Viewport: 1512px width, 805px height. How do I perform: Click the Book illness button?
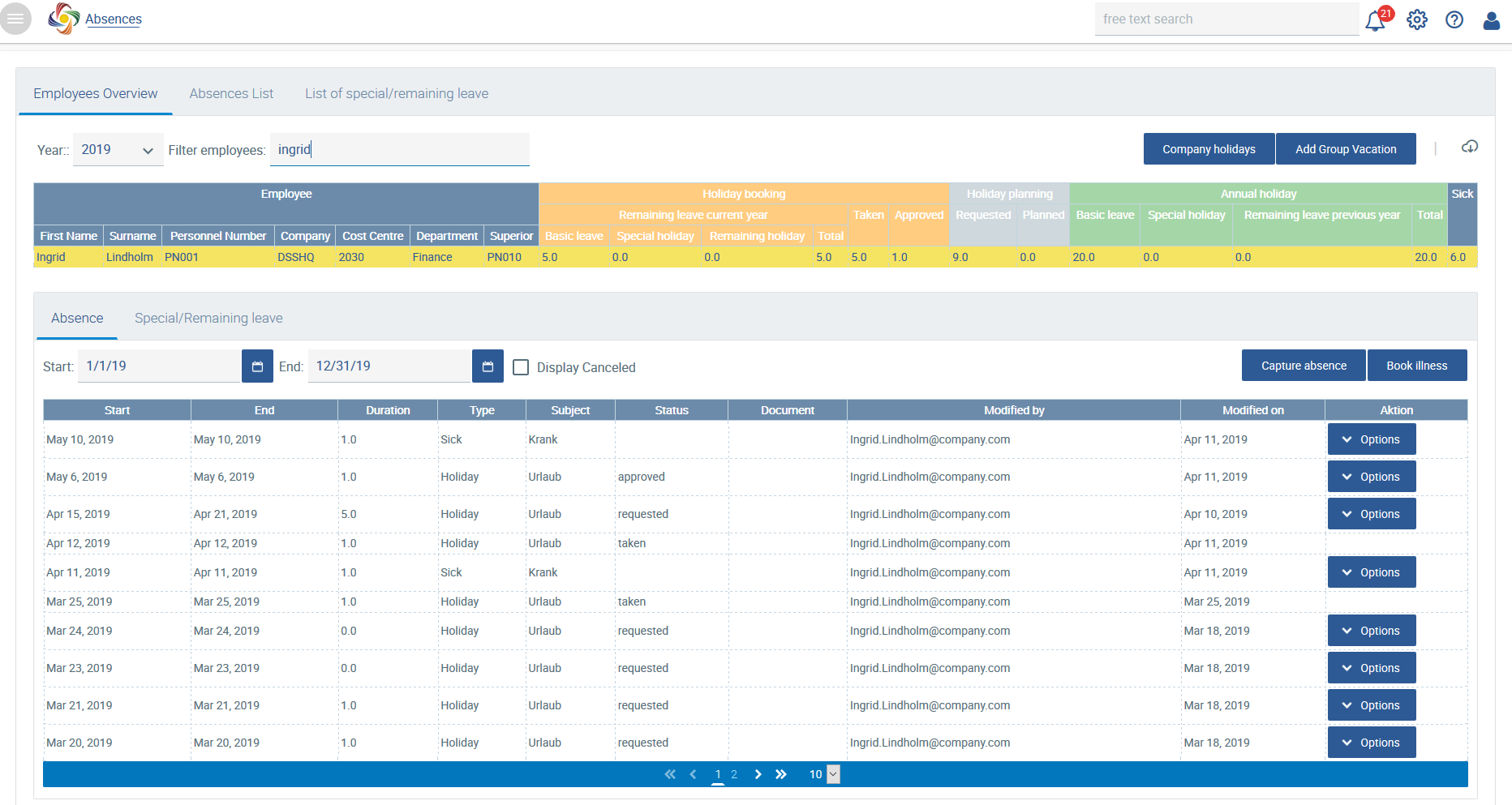pos(1417,366)
